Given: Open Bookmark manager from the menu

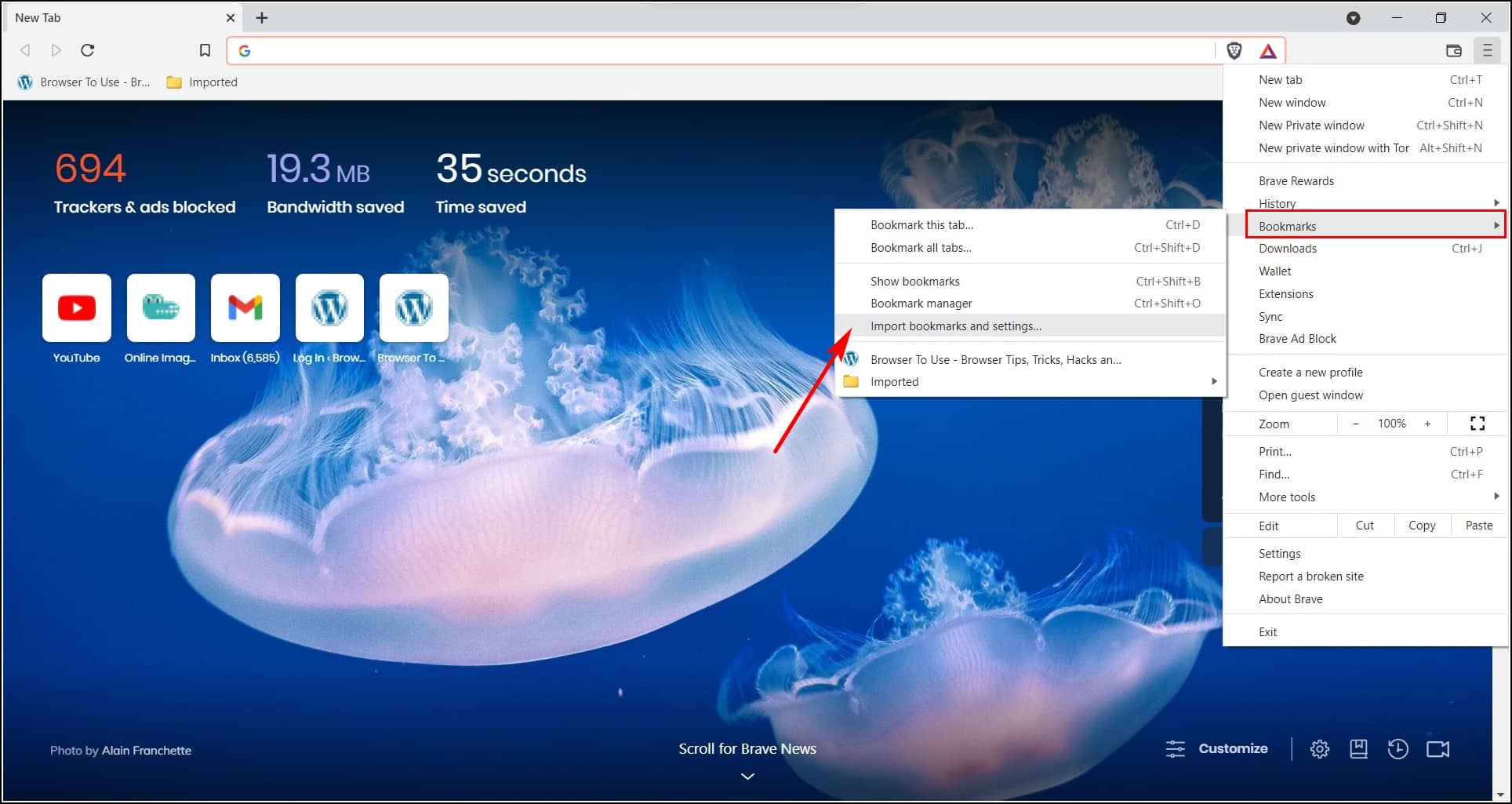Looking at the screenshot, I should [x=921, y=303].
